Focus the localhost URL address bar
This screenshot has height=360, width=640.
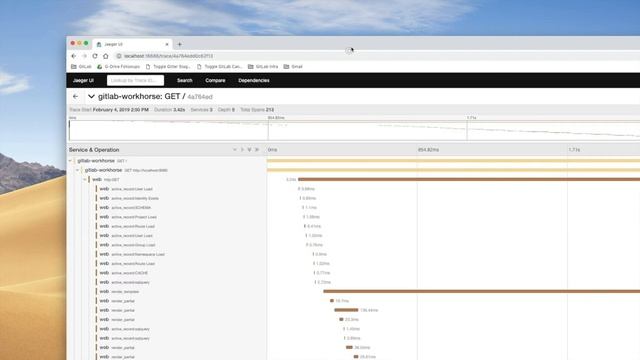pos(168,56)
